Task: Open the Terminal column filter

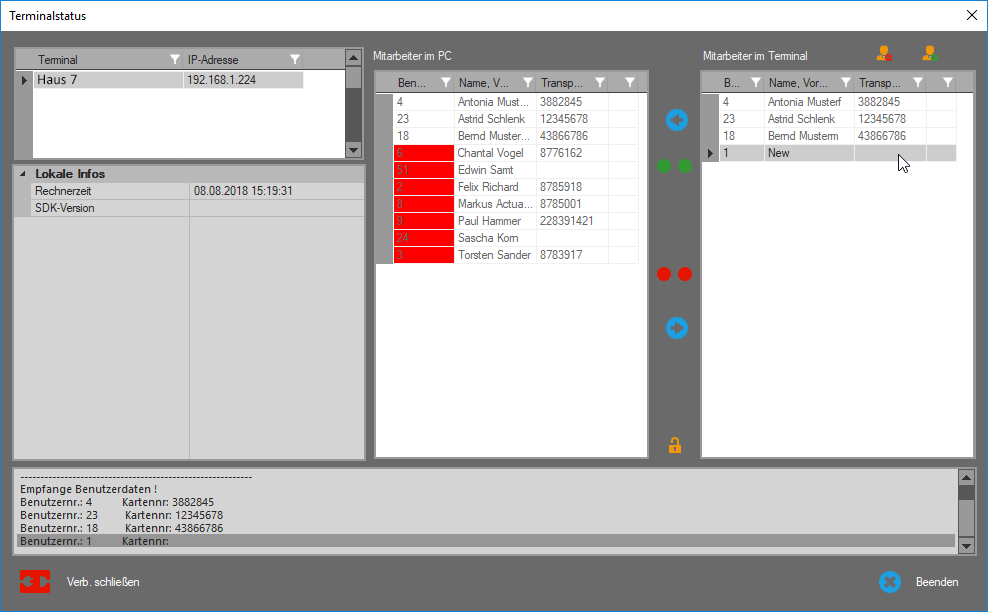Action: [x=175, y=60]
